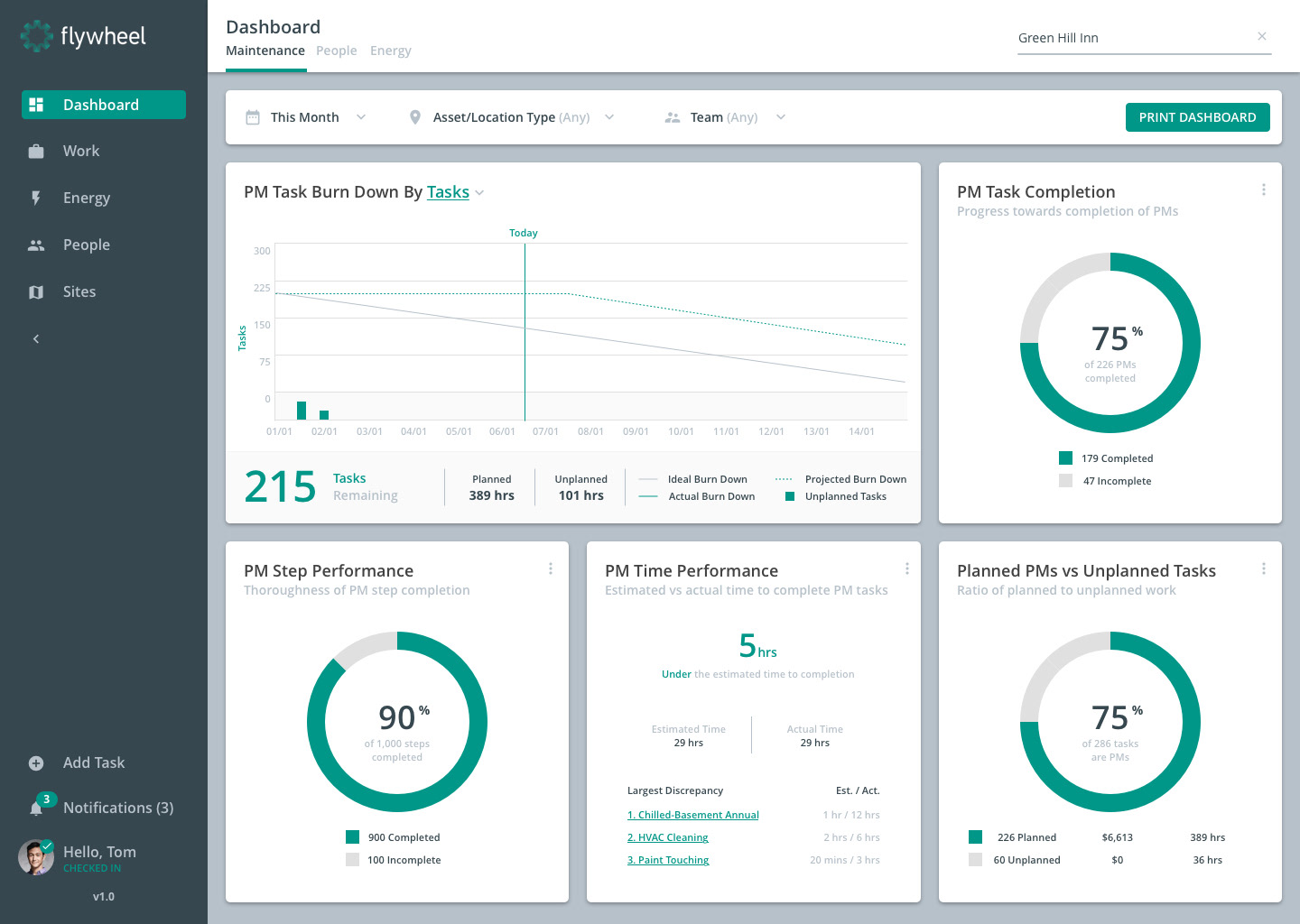
Task: Click the 179 Completed legend swatch
Action: 1065,458
